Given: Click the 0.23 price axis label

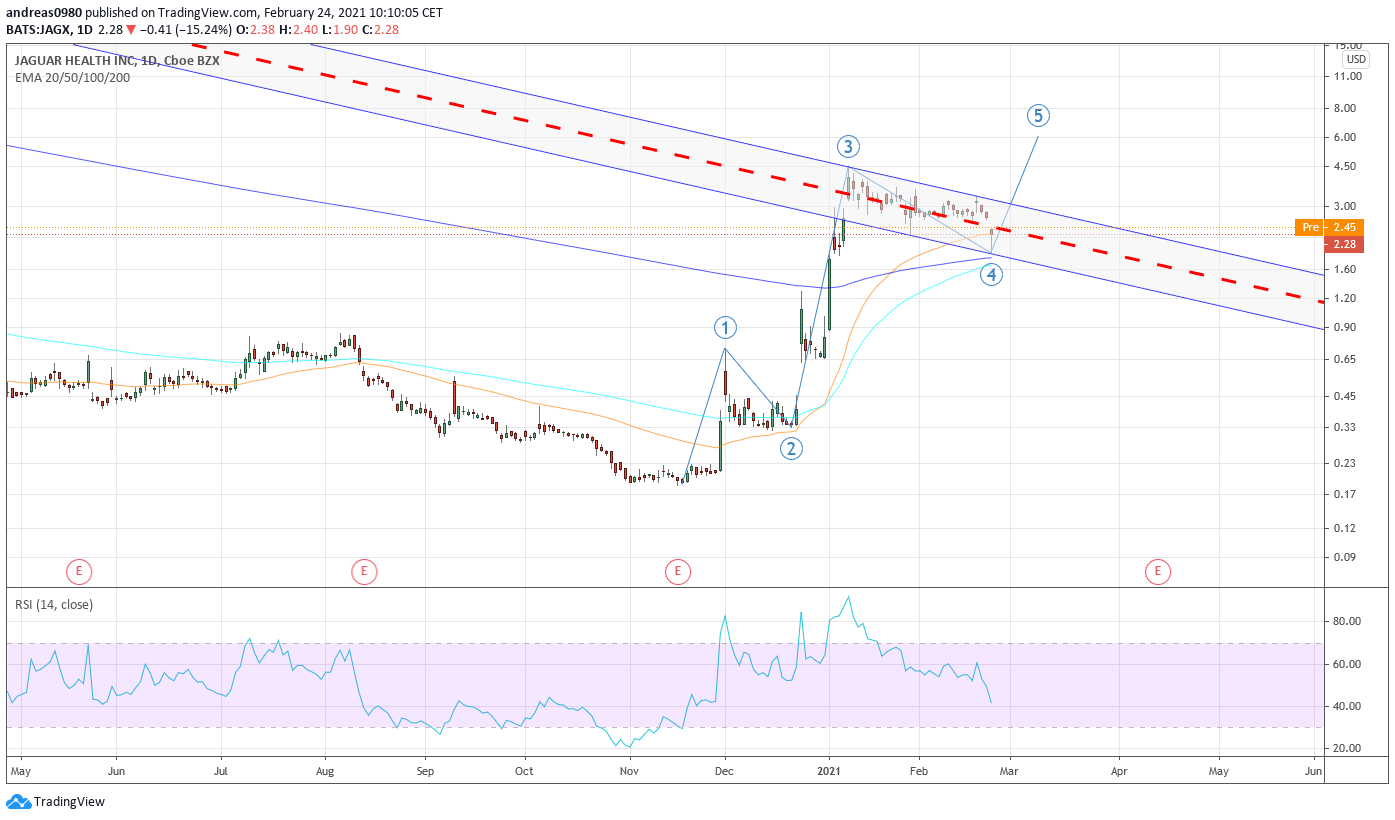Looking at the screenshot, I should [x=1343, y=463].
